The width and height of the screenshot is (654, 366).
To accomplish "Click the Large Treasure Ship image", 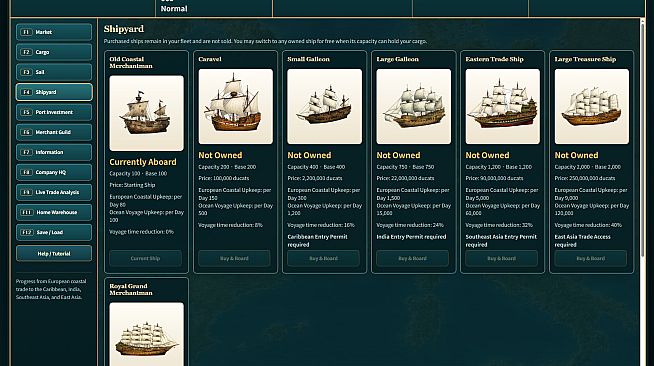I will click(591, 106).
